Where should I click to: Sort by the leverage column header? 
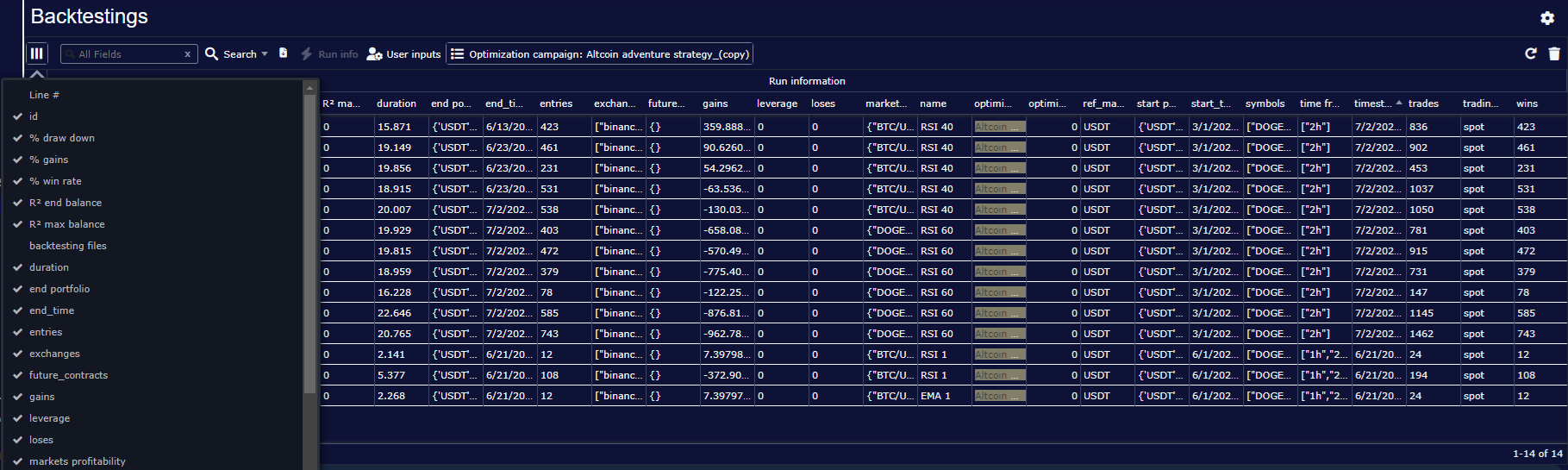(777, 103)
